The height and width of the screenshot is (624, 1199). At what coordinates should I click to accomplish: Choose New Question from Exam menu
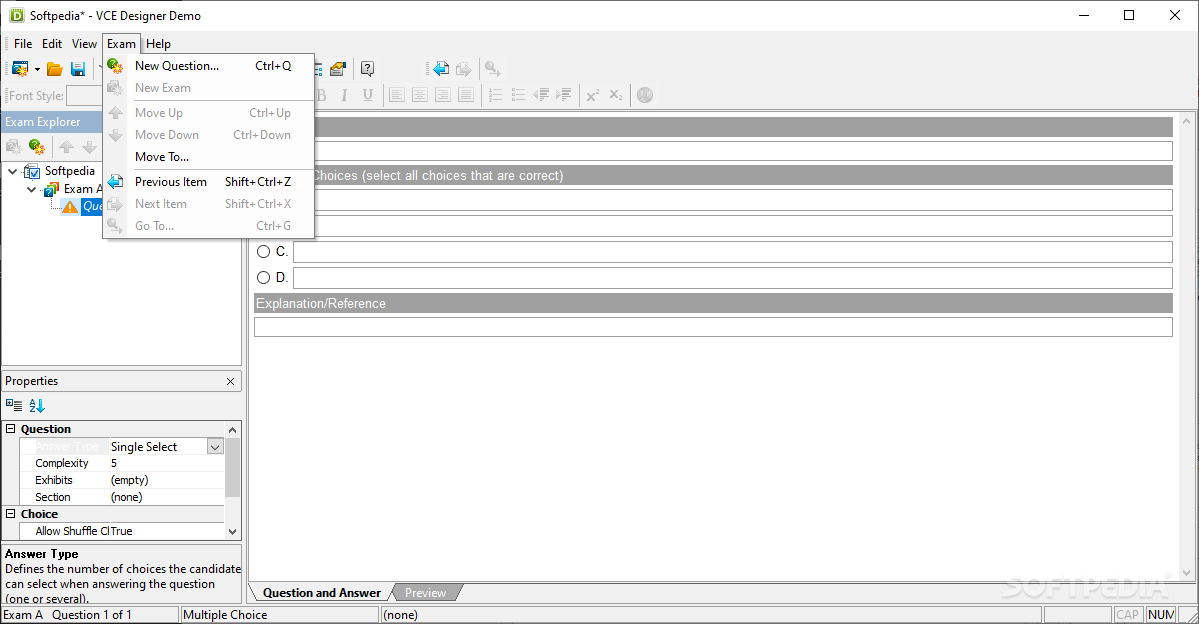[209, 66]
